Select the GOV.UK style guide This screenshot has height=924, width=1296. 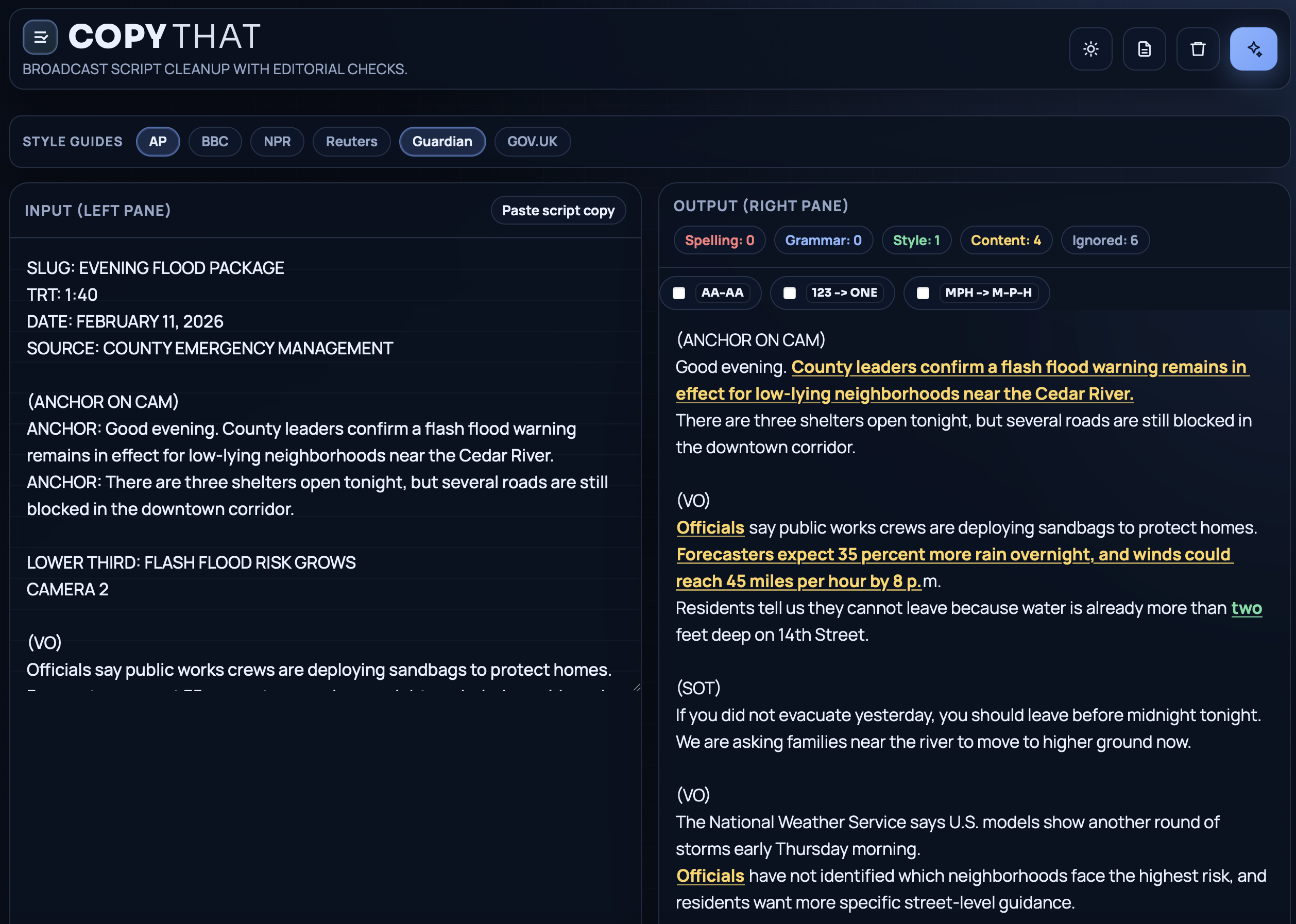click(533, 142)
